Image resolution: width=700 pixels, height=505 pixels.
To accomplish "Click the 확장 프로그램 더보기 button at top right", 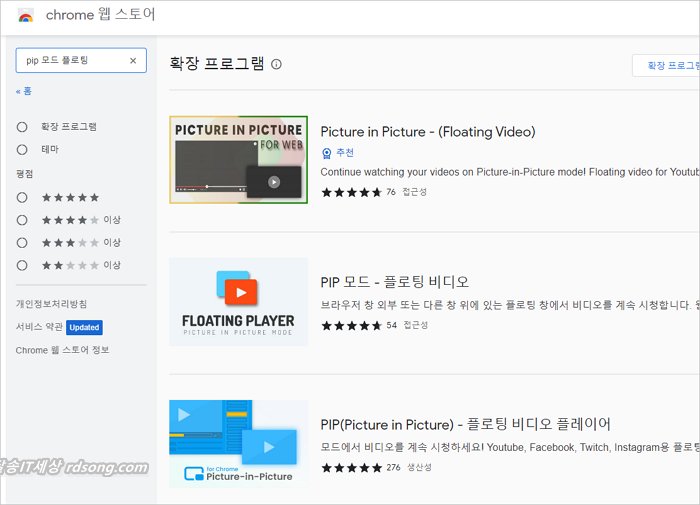I will (x=667, y=65).
